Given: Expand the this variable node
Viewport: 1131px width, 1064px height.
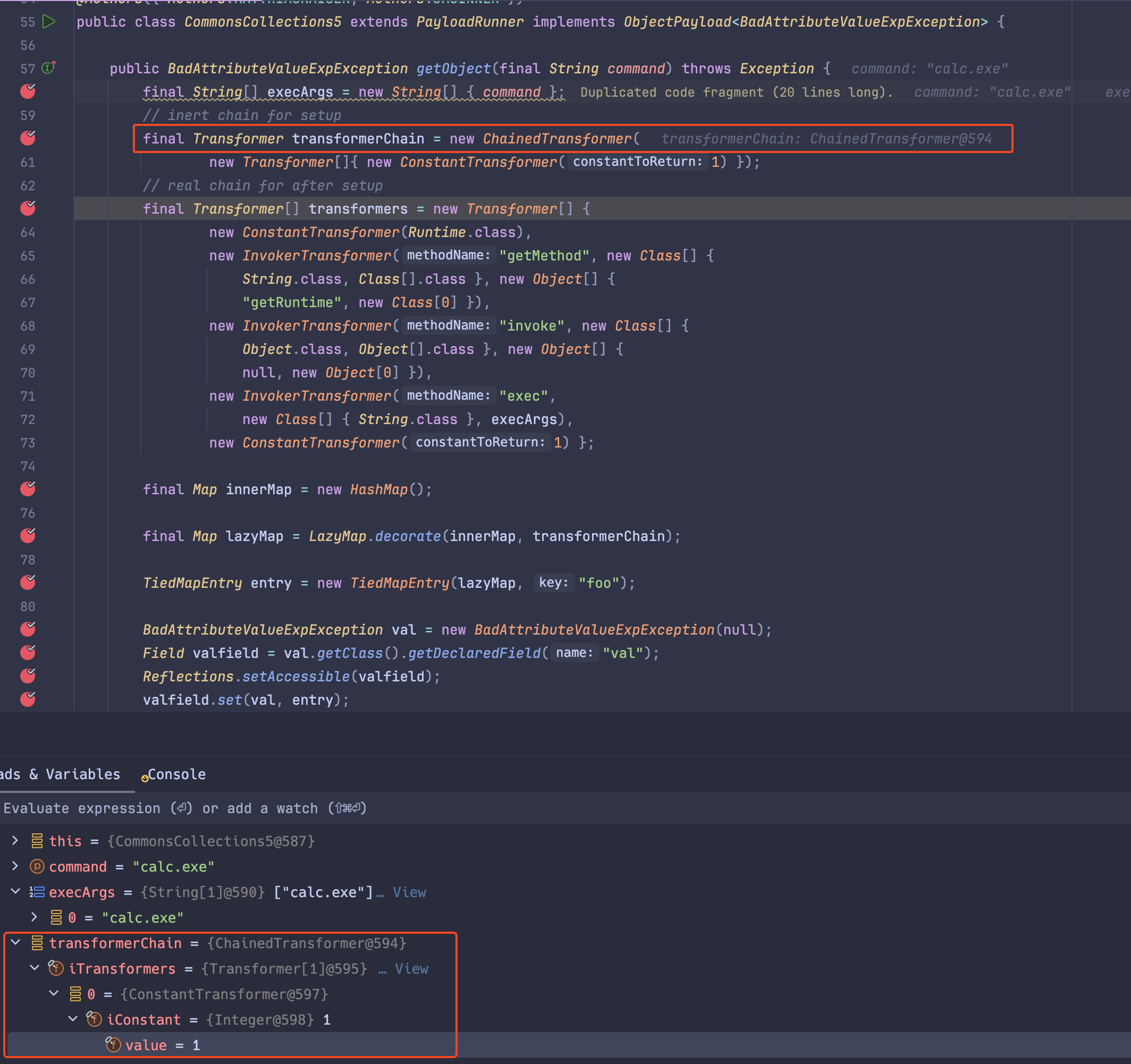Looking at the screenshot, I should coord(14,841).
